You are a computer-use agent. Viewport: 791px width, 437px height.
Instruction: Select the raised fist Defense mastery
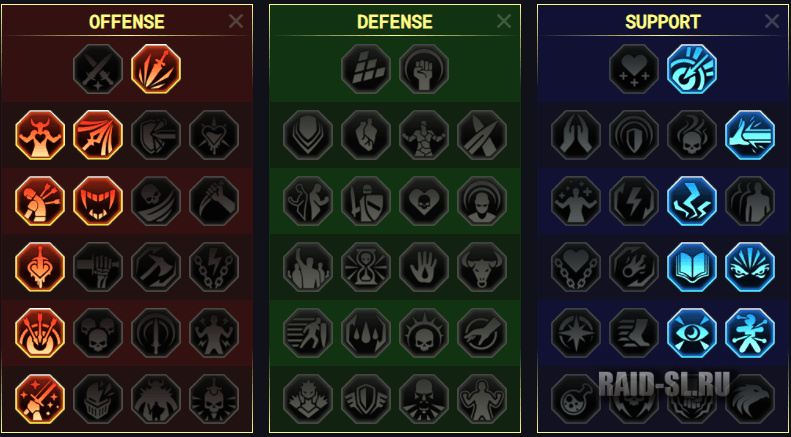[x=424, y=69]
